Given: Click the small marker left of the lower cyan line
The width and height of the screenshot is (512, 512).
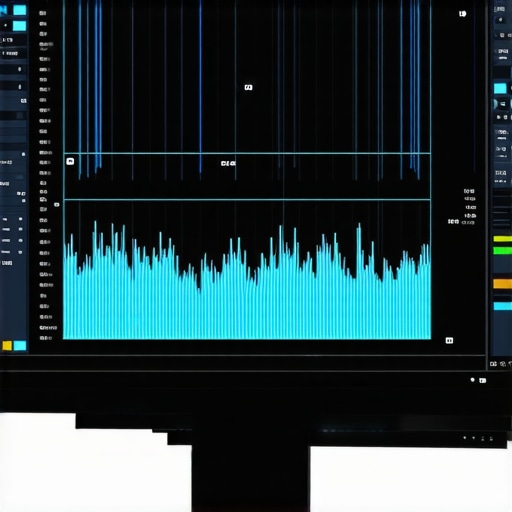Looking at the screenshot, I should (57, 204).
